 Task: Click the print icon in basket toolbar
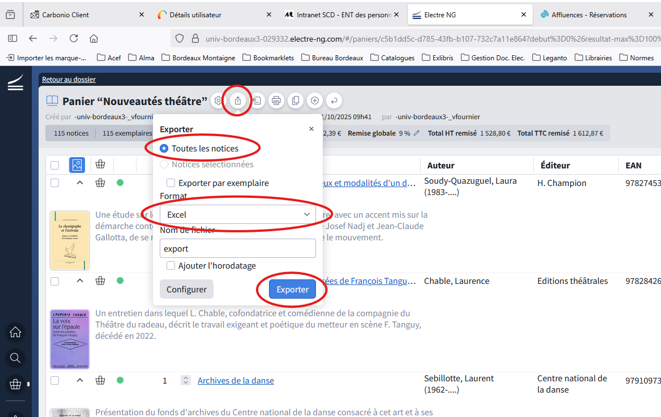276,101
